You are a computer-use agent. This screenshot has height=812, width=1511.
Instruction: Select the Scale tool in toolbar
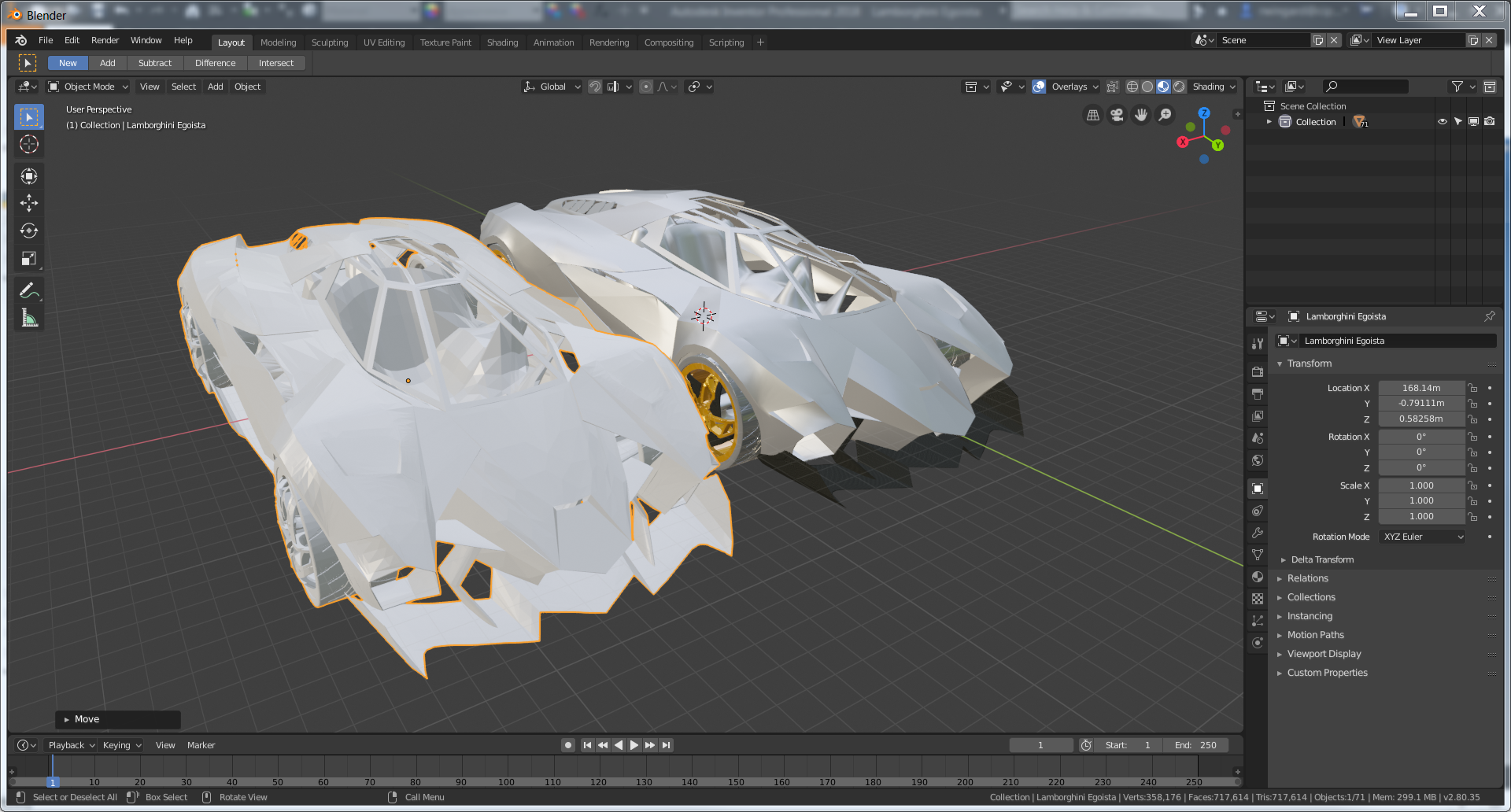point(29,258)
